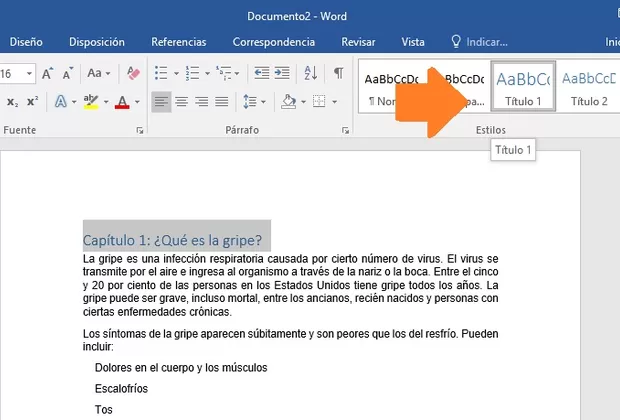Image resolution: width=620 pixels, height=420 pixels.
Task: Click Dolores en el cuerpo line
Action: (x=181, y=368)
